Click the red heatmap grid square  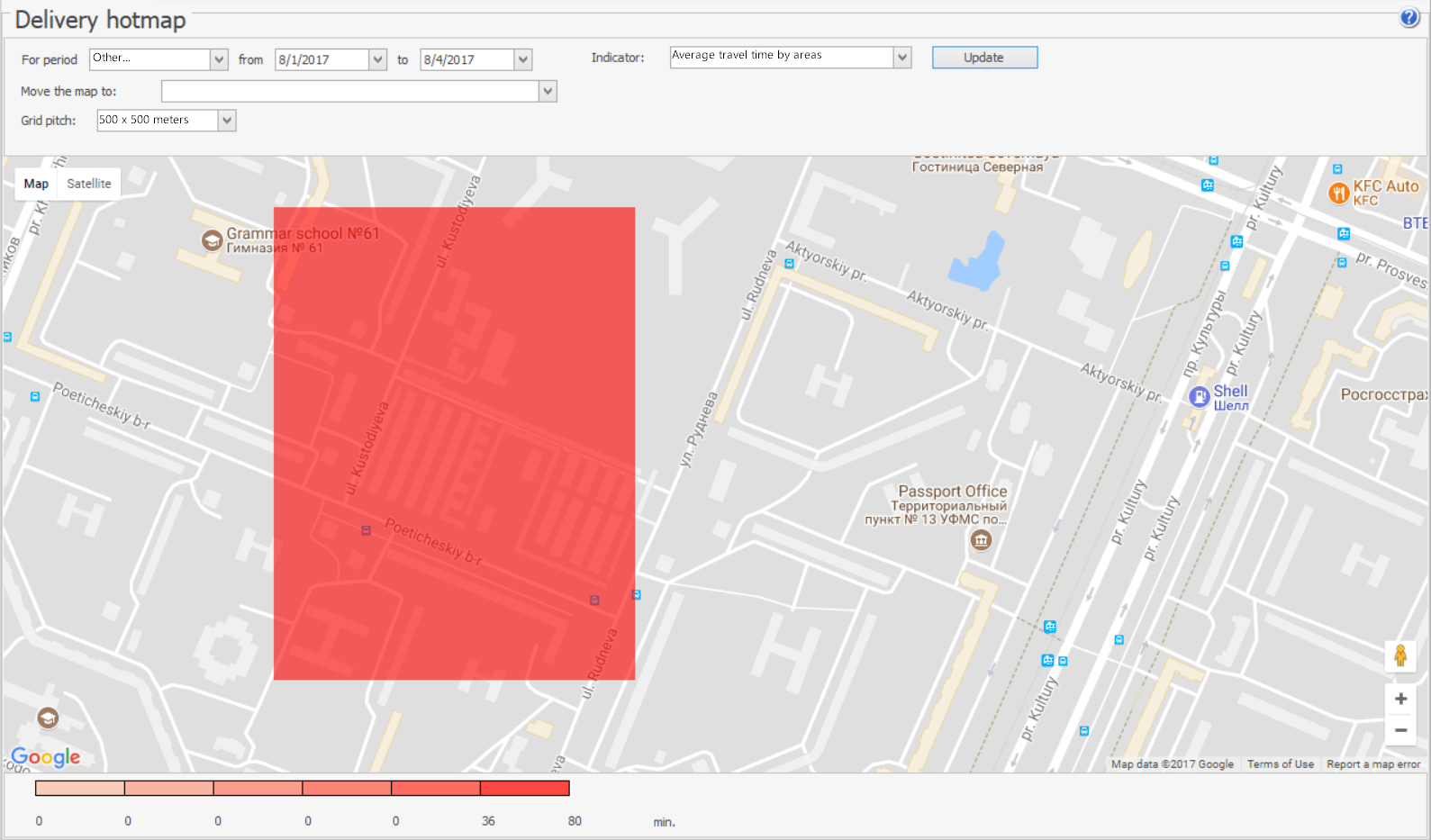tap(454, 443)
